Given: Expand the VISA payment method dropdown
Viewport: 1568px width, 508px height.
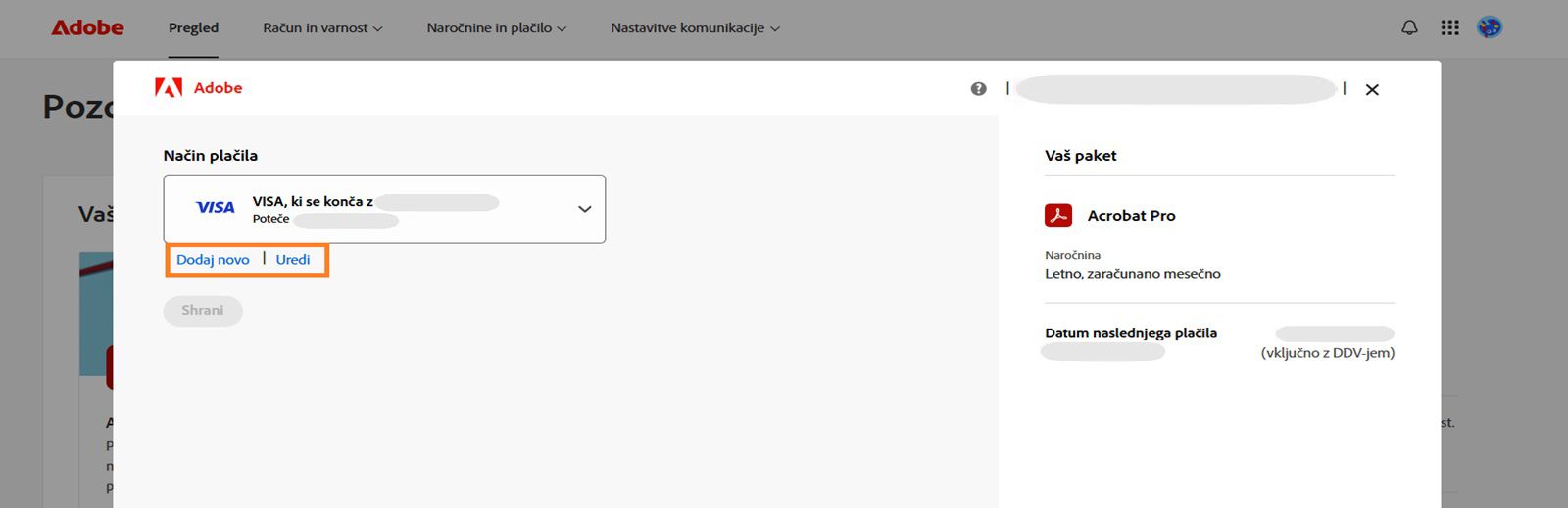Looking at the screenshot, I should coord(384,209).
